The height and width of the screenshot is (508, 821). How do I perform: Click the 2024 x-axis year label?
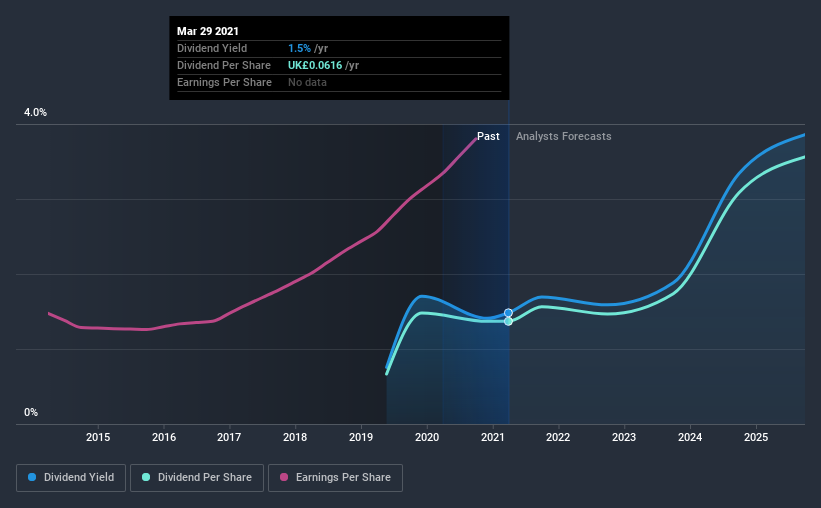(690, 437)
